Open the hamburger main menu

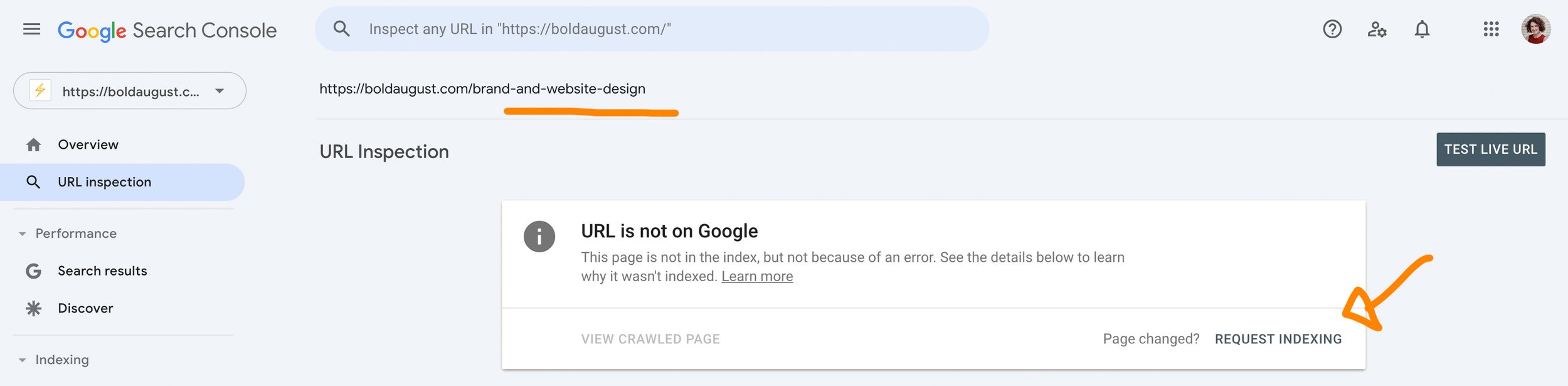click(x=31, y=29)
